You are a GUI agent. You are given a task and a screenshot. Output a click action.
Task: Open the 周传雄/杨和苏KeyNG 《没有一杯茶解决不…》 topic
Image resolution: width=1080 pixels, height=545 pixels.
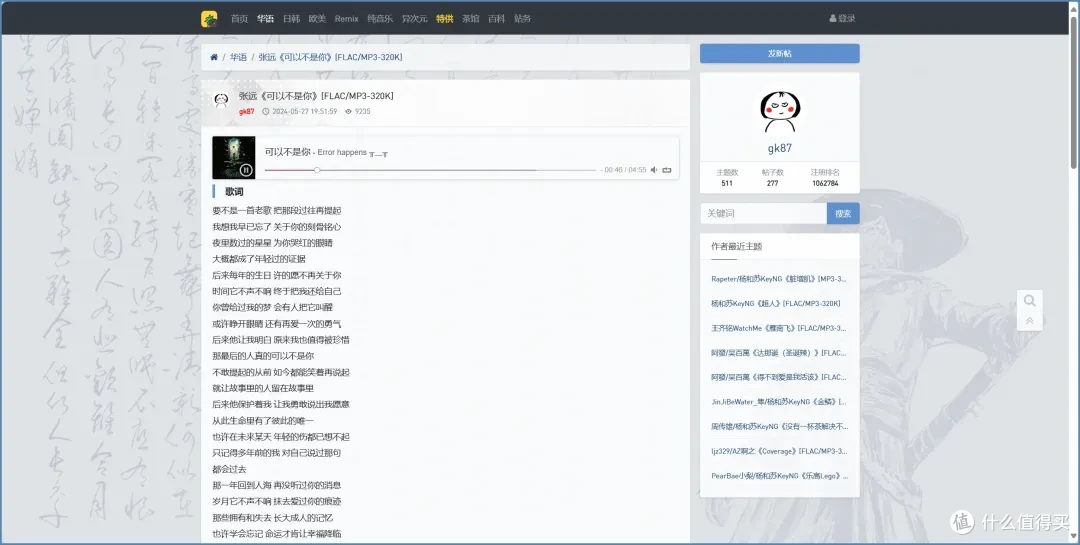click(x=780, y=426)
